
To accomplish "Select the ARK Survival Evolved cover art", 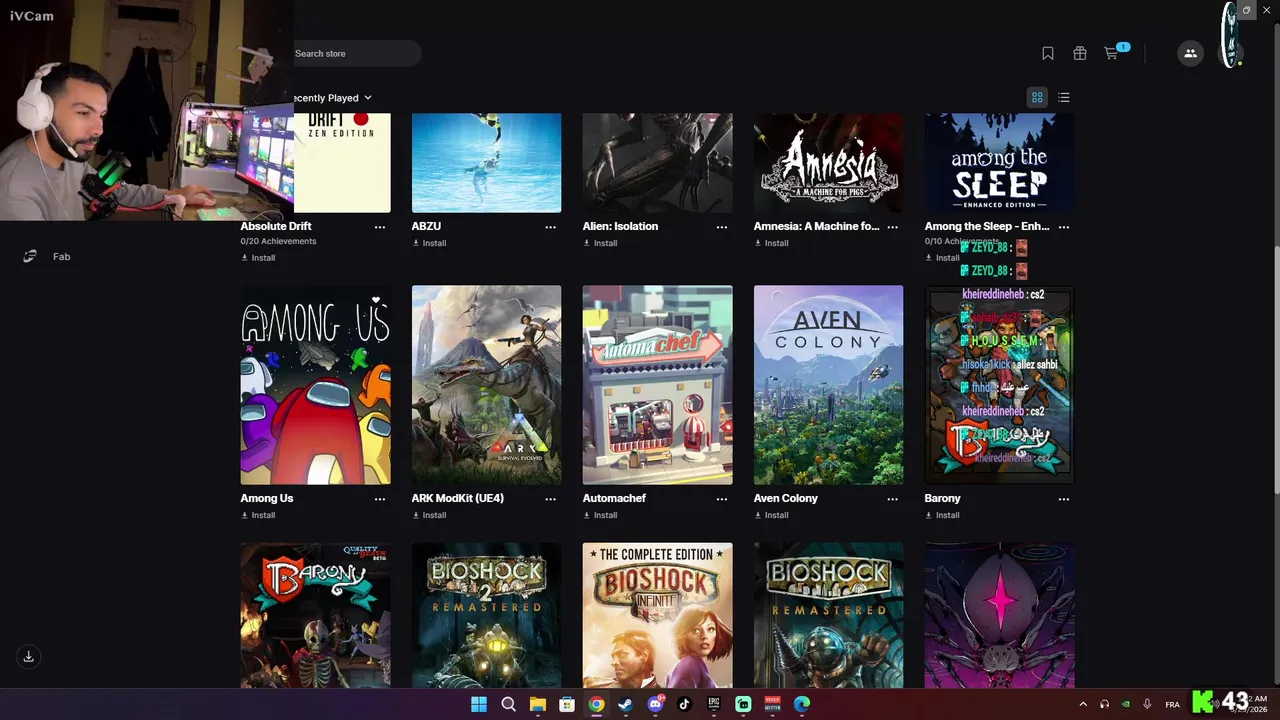I will [486, 385].
